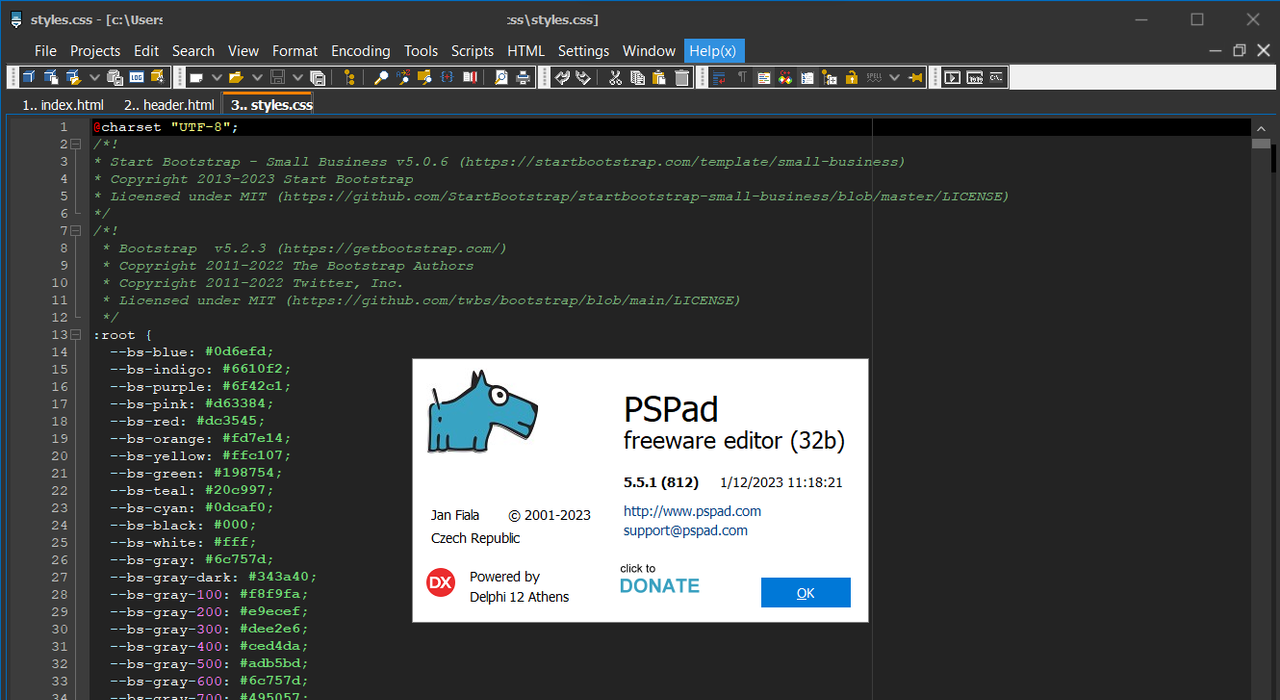Expand the Open file dropdown arrow
Screen dimensions: 1280x700
[x=257, y=77]
